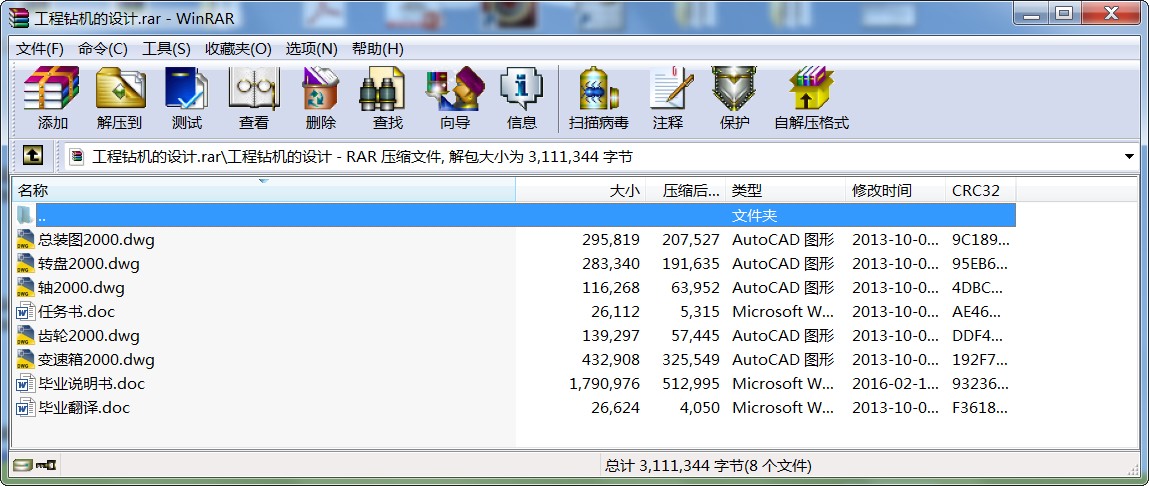Click the Word icon of 任务书.doc
The width and height of the screenshot is (1149, 486).
26,312
